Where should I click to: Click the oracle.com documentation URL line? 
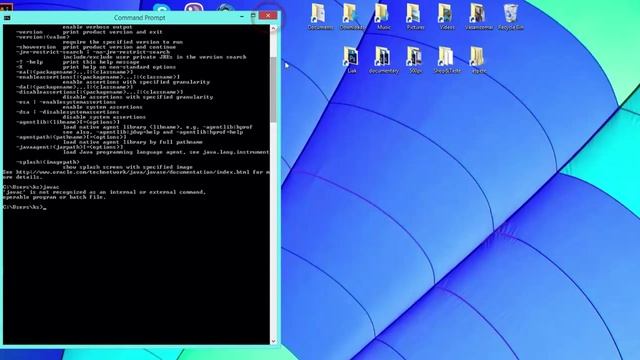click(136, 172)
